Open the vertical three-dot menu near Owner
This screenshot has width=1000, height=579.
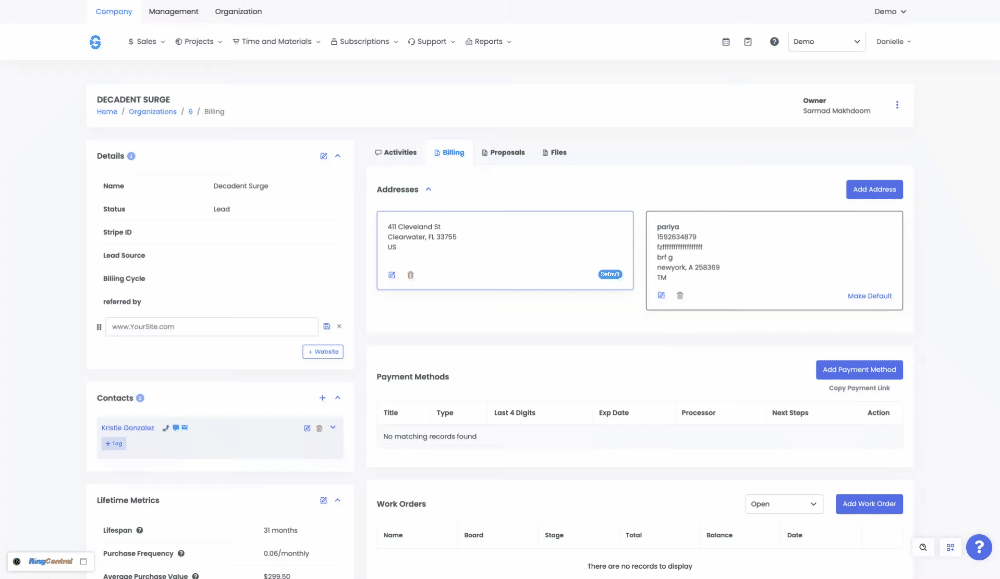897,105
